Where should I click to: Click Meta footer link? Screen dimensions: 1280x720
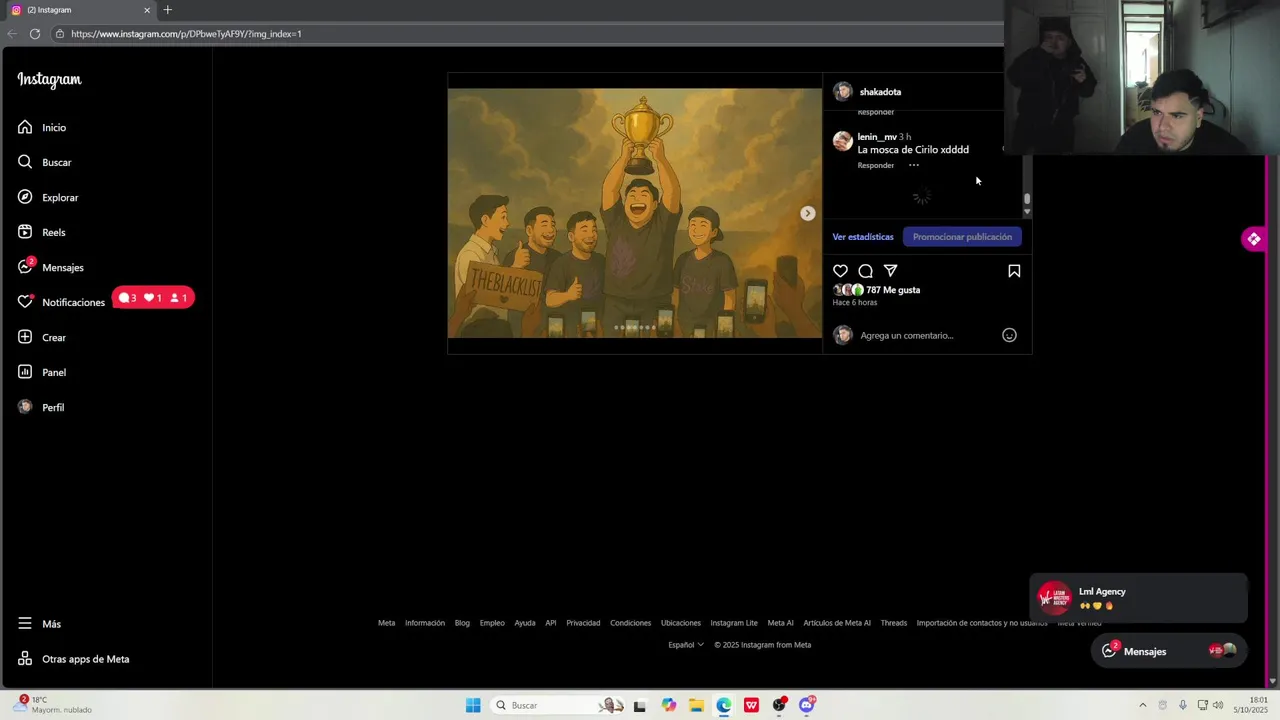point(386,623)
